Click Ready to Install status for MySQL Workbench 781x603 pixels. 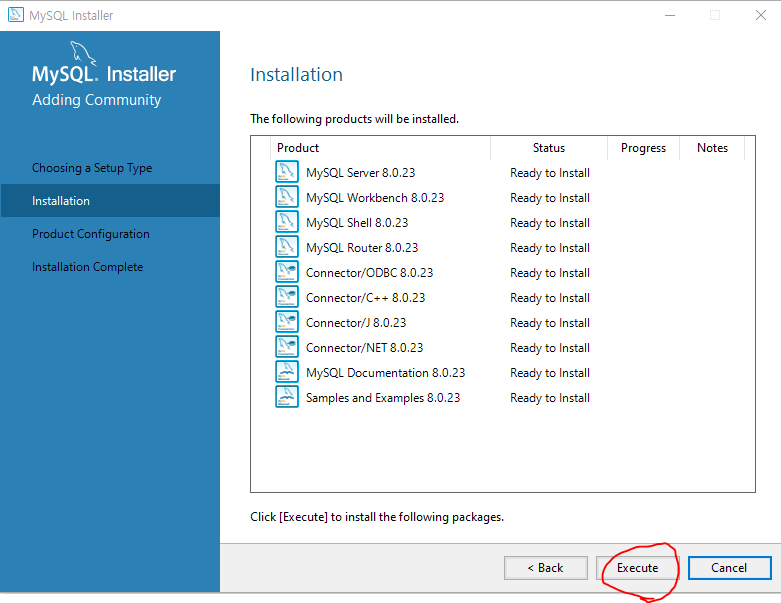[550, 198]
